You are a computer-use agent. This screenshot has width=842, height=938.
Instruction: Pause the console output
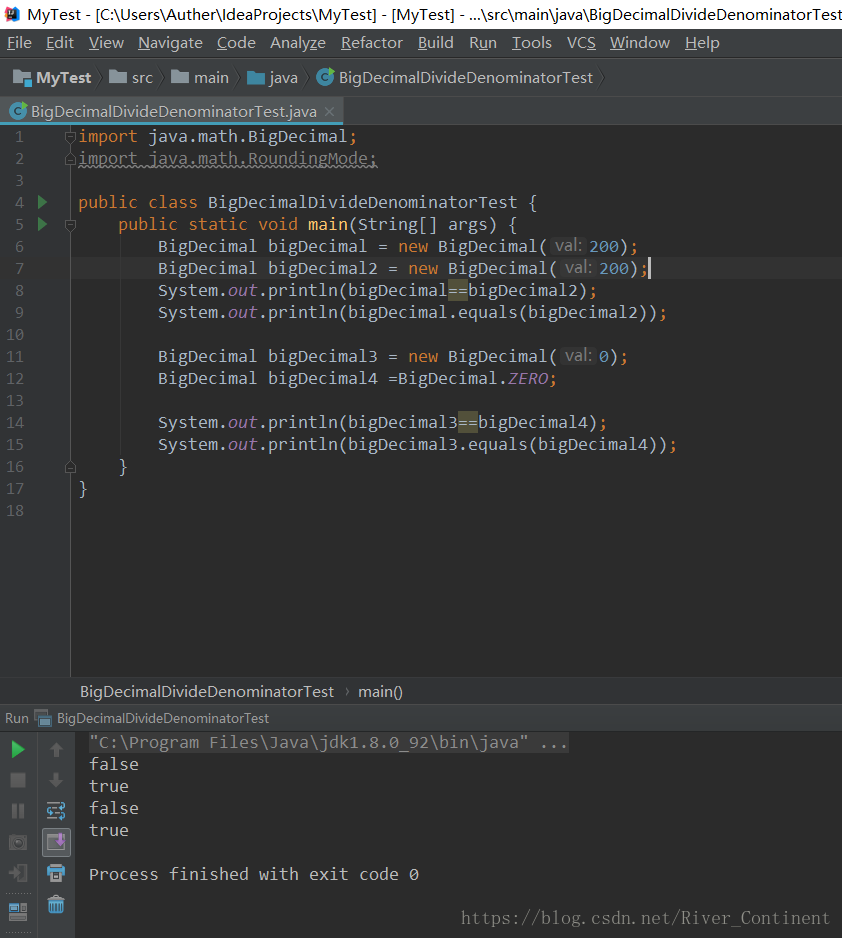(x=17, y=810)
